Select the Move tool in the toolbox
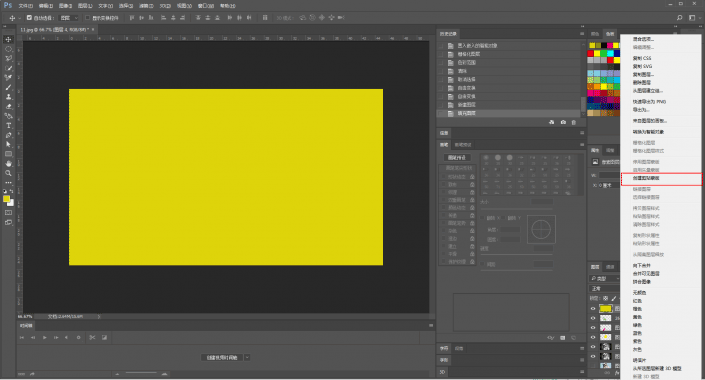The width and height of the screenshot is (705, 380). click(x=8, y=40)
